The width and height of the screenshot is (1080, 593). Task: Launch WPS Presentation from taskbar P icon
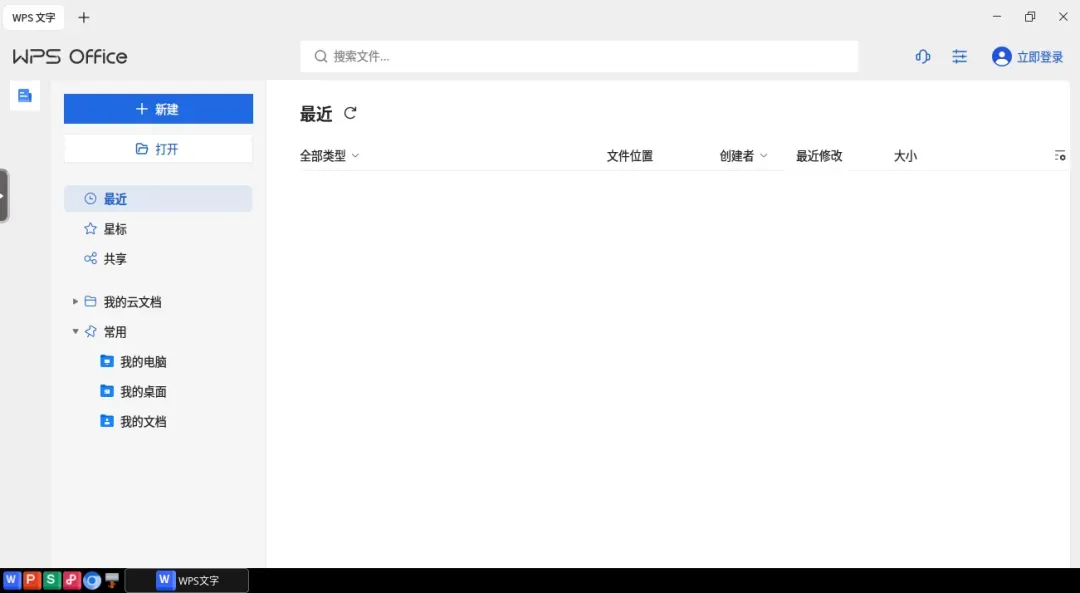[x=31, y=580]
